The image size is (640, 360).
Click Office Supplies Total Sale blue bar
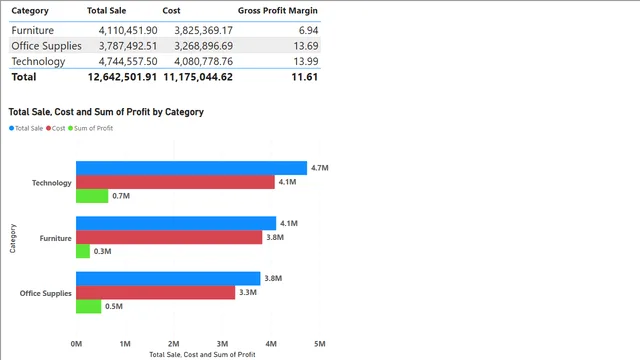coord(168,278)
